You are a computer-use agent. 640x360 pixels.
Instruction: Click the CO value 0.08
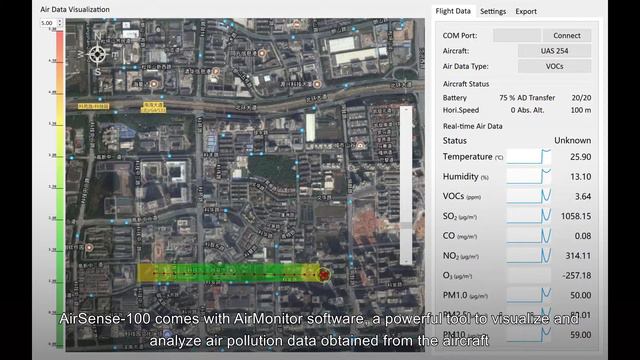pyautogui.click(x=583, y=236)
